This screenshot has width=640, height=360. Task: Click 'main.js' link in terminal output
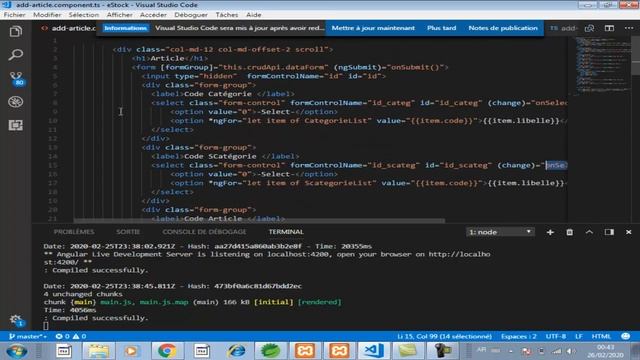pos(116,302)
